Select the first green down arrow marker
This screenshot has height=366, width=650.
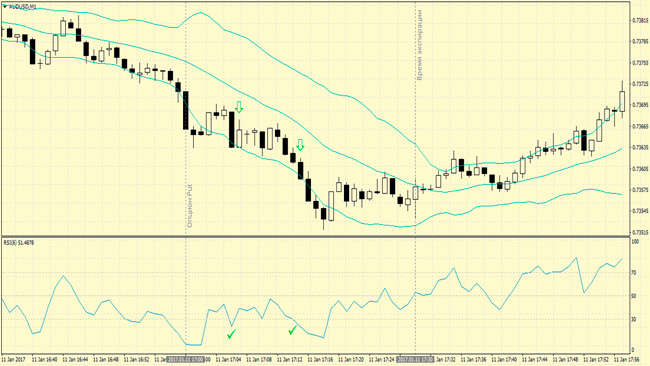(x=239, y=107)
